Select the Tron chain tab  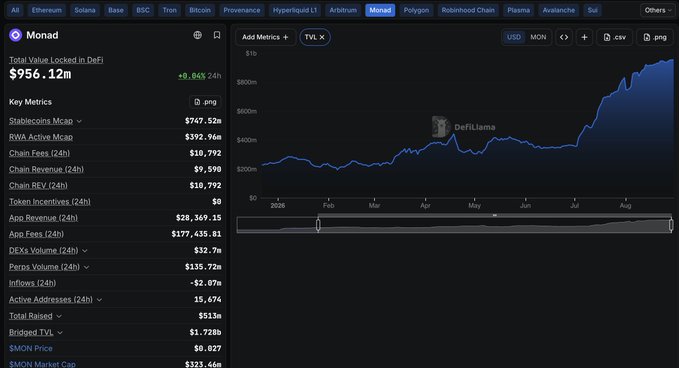[169, 10]
